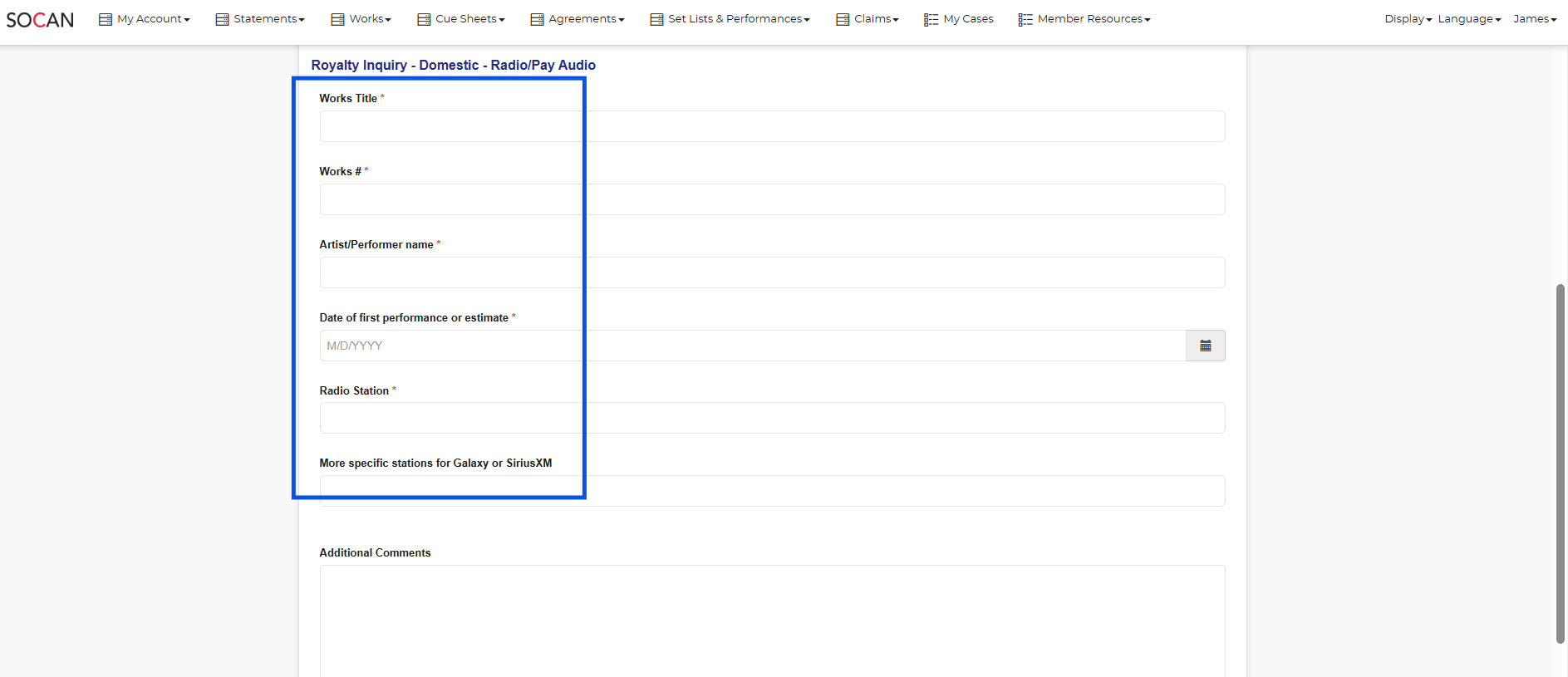1568x677 pixels.
Task: Click the SOCAN logo
Action: click(40, 20)
